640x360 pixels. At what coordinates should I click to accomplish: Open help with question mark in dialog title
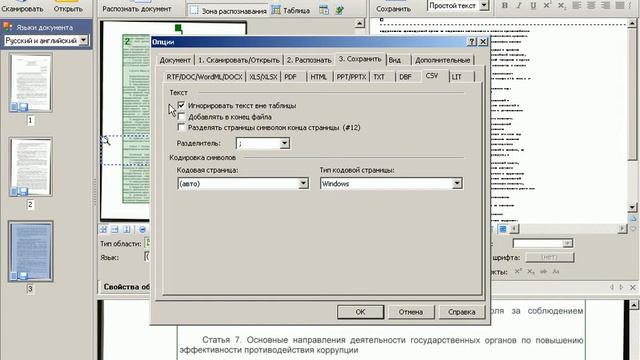[472, 42]
